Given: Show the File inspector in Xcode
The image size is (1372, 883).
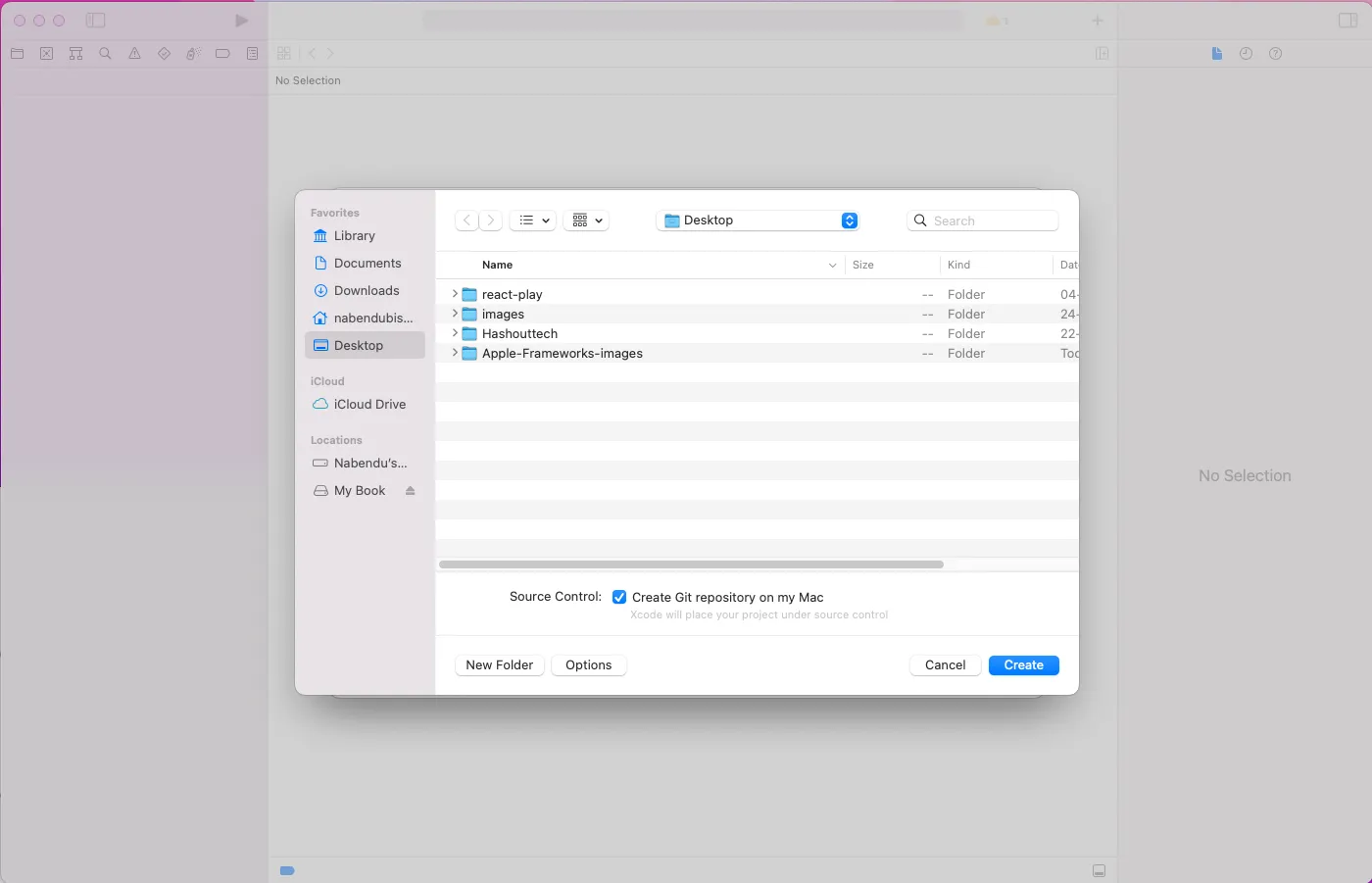Looking at the screenshot, I should point(1216,54).
